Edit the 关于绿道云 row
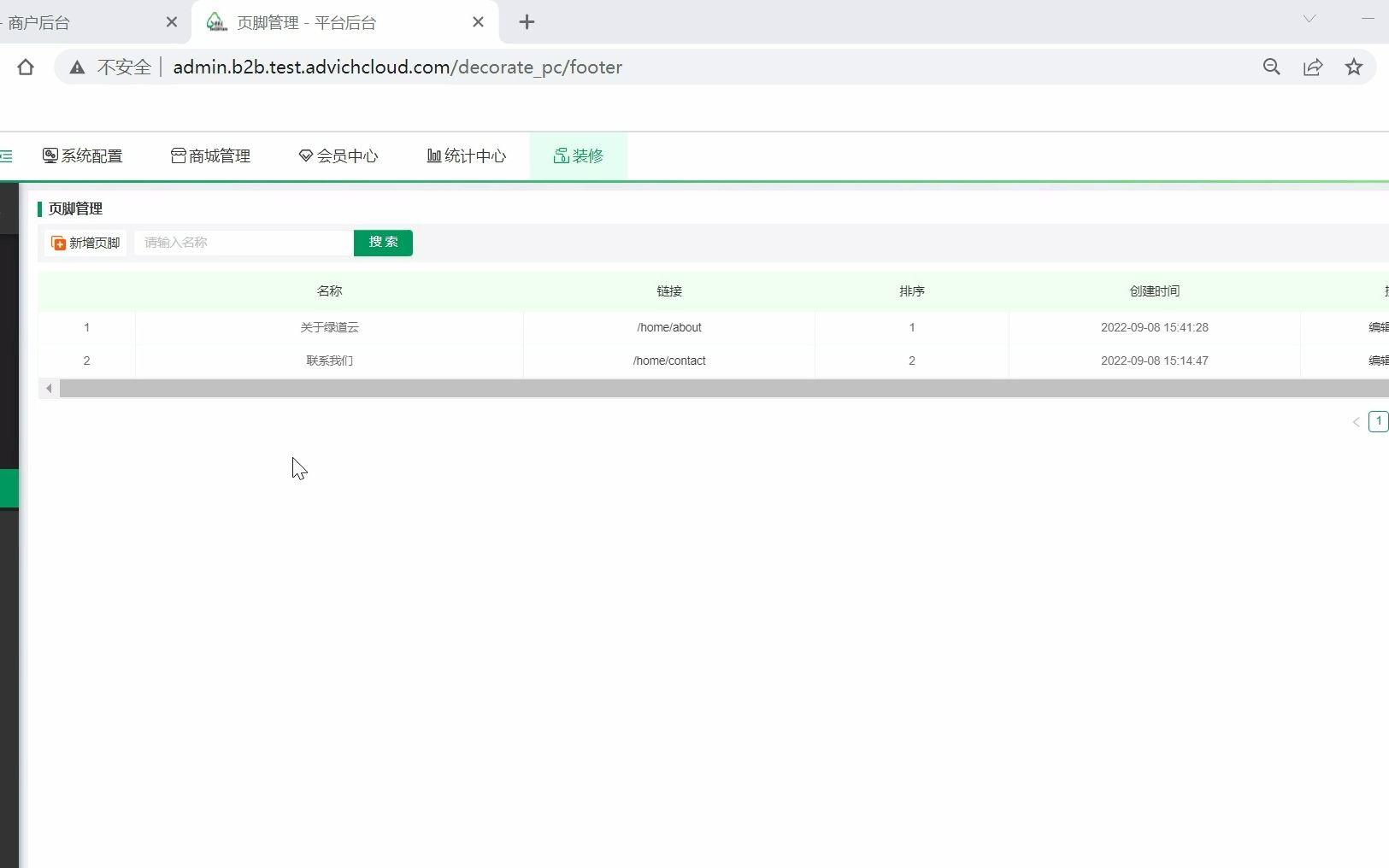The image size is (1389, 868). pos(1379,327)
